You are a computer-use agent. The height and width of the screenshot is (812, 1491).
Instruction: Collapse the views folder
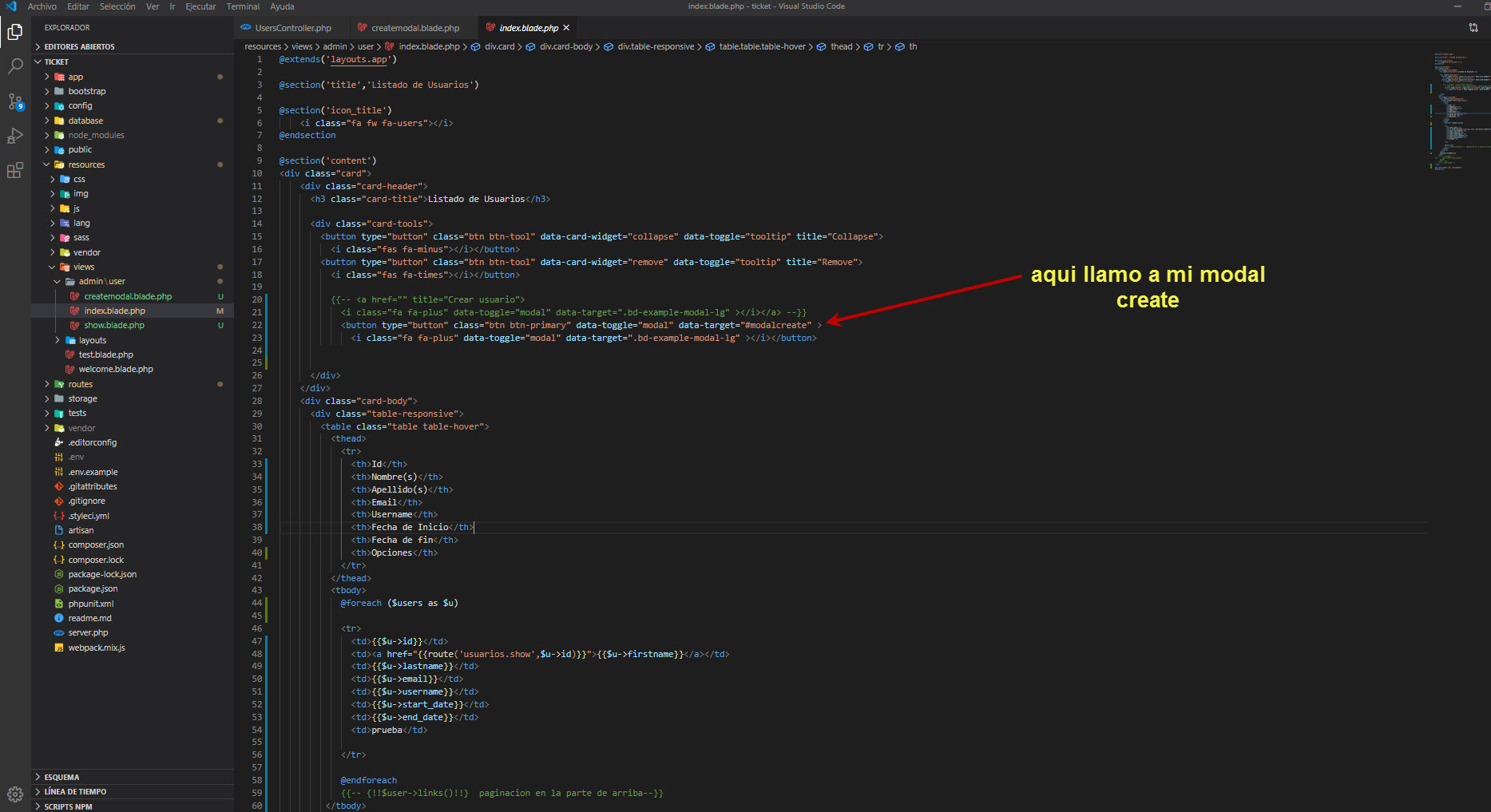[x=133, y=267]
